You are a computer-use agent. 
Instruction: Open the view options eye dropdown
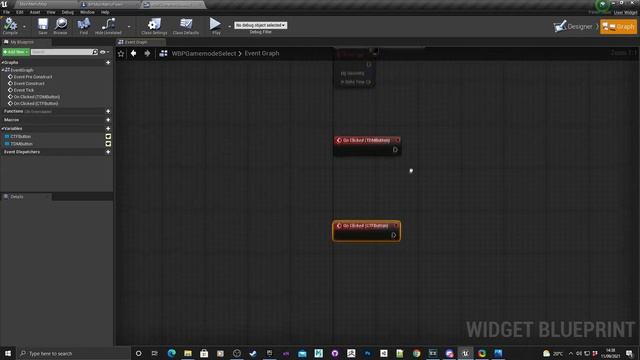pyautogui.click(x=104, y=52)
